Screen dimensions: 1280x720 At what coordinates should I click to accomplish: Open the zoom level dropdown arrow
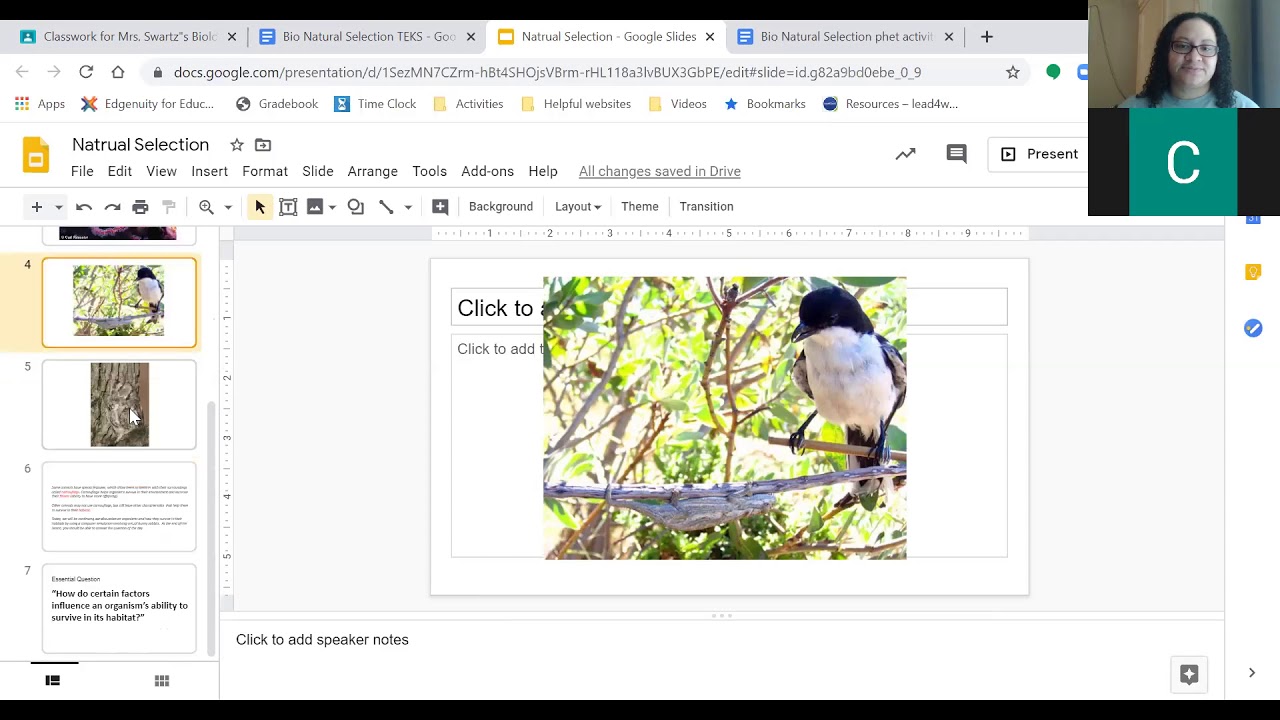coord(228,207)
